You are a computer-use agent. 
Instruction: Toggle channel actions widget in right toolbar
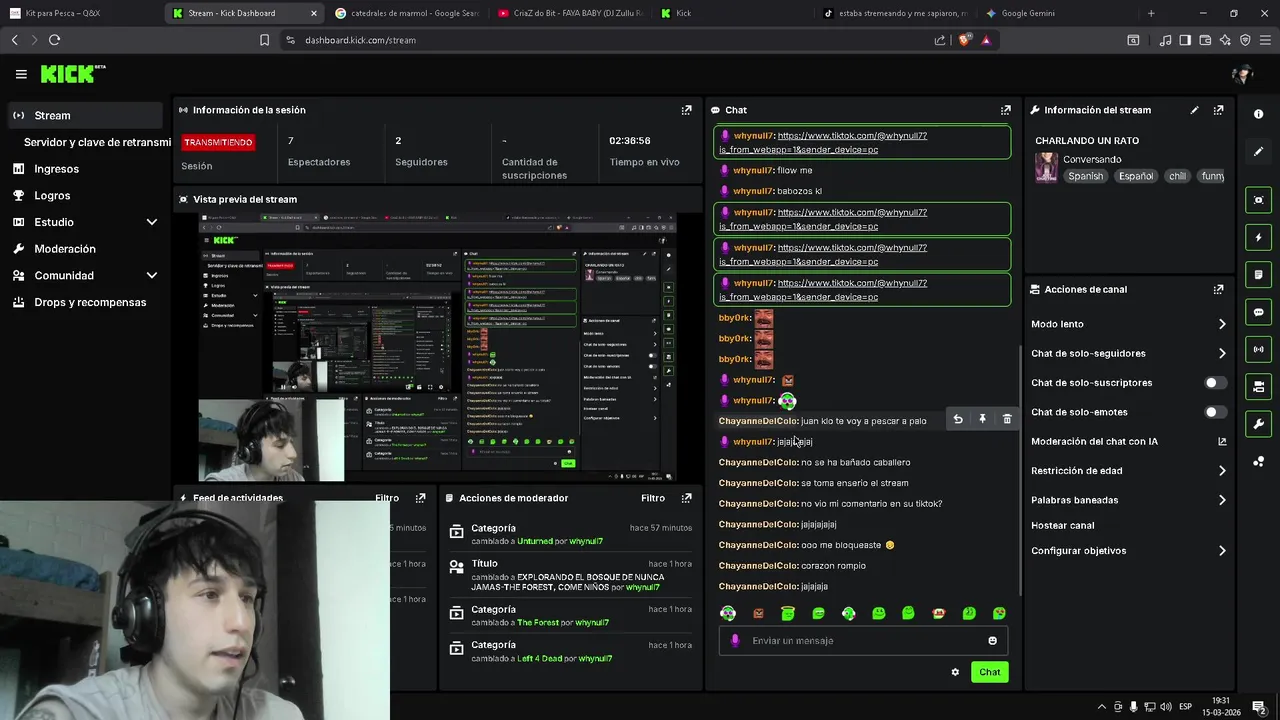[1258, 386]
